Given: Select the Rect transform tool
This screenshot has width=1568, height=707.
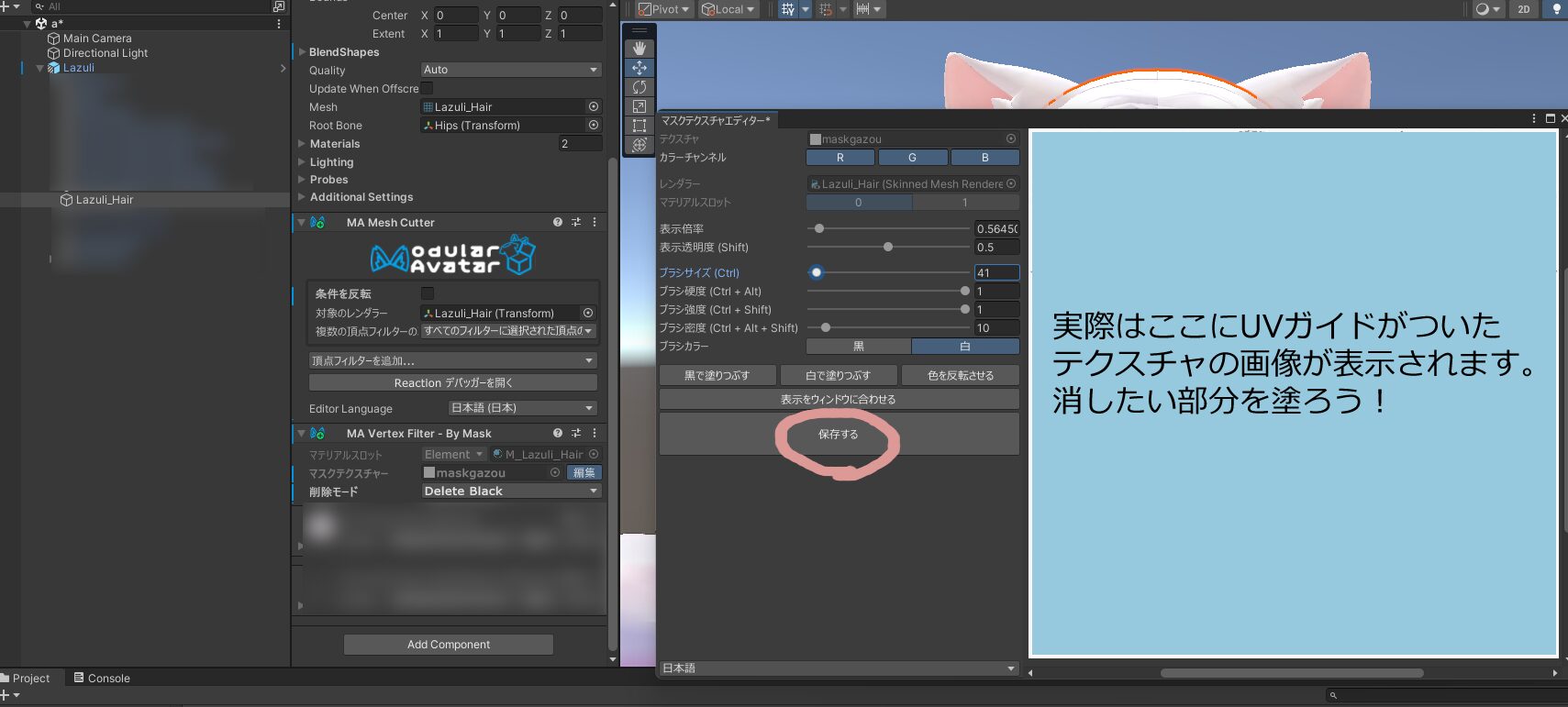Looking at the screenshot, I should [639, 126].
